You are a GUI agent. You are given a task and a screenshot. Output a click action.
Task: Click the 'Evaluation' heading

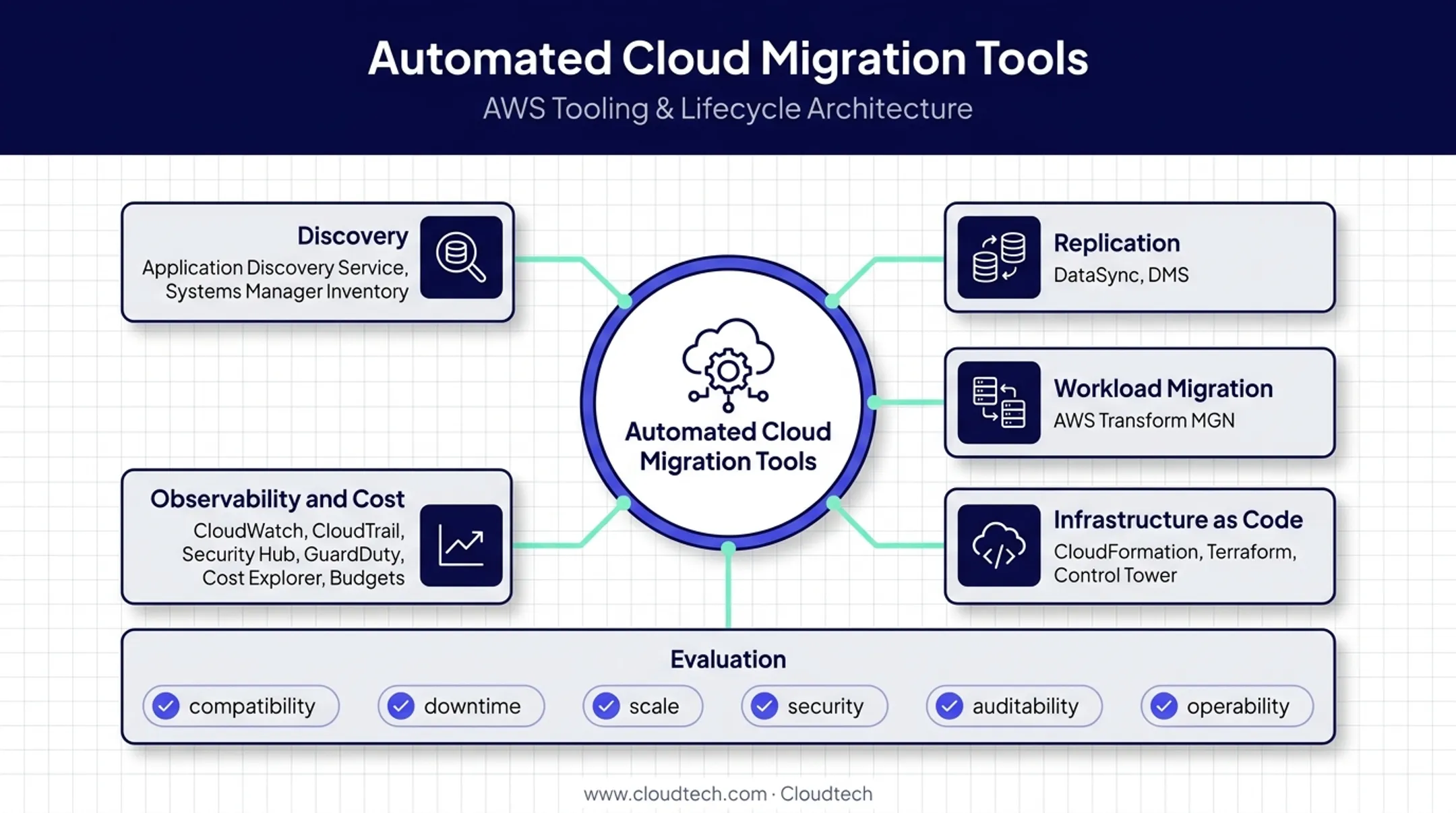coord(728,659)
